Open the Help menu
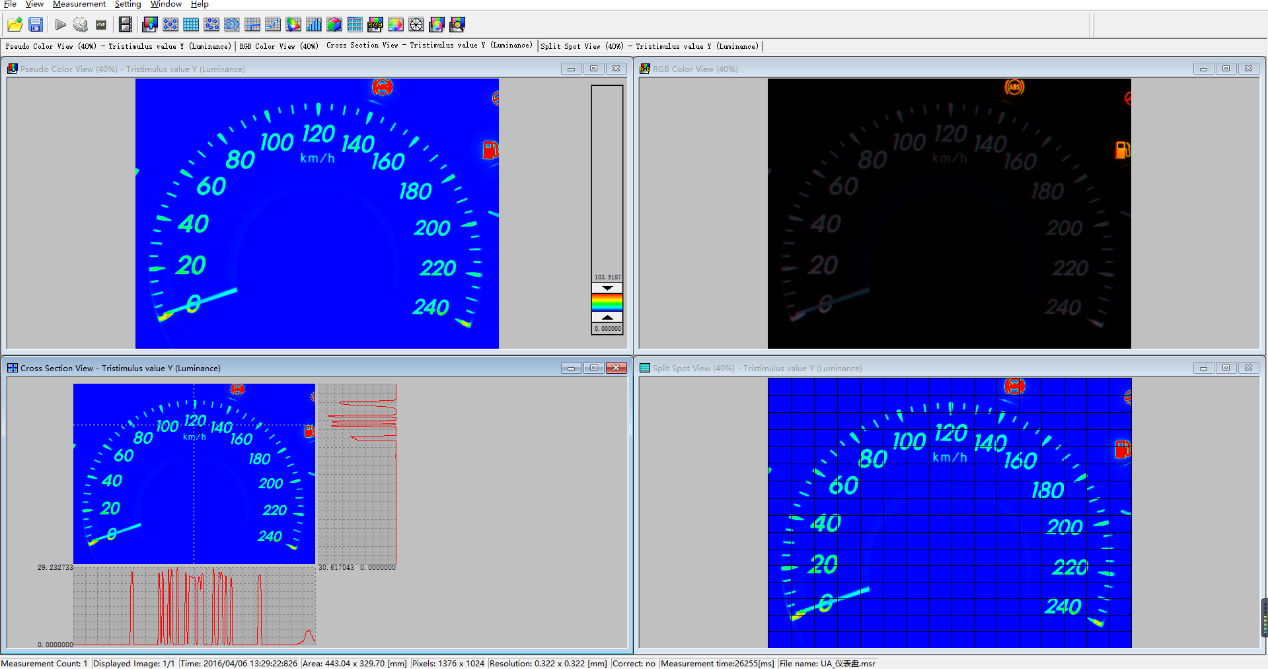Image resolution: width=1268 pixels, height=669 pixels. [x=199, y=4]
